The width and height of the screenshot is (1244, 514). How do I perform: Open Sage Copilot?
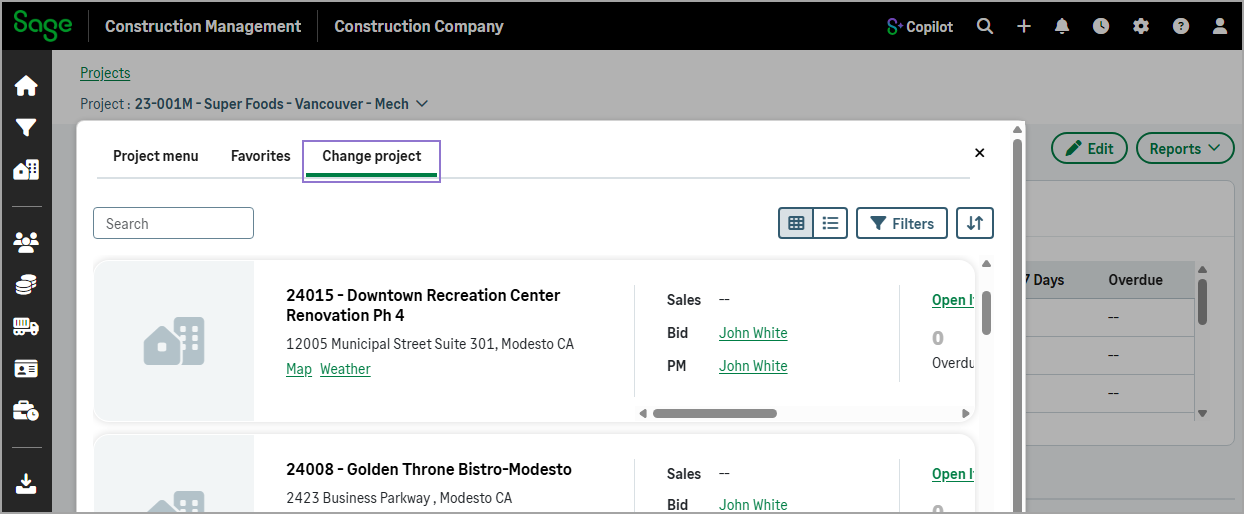[920, 27]
